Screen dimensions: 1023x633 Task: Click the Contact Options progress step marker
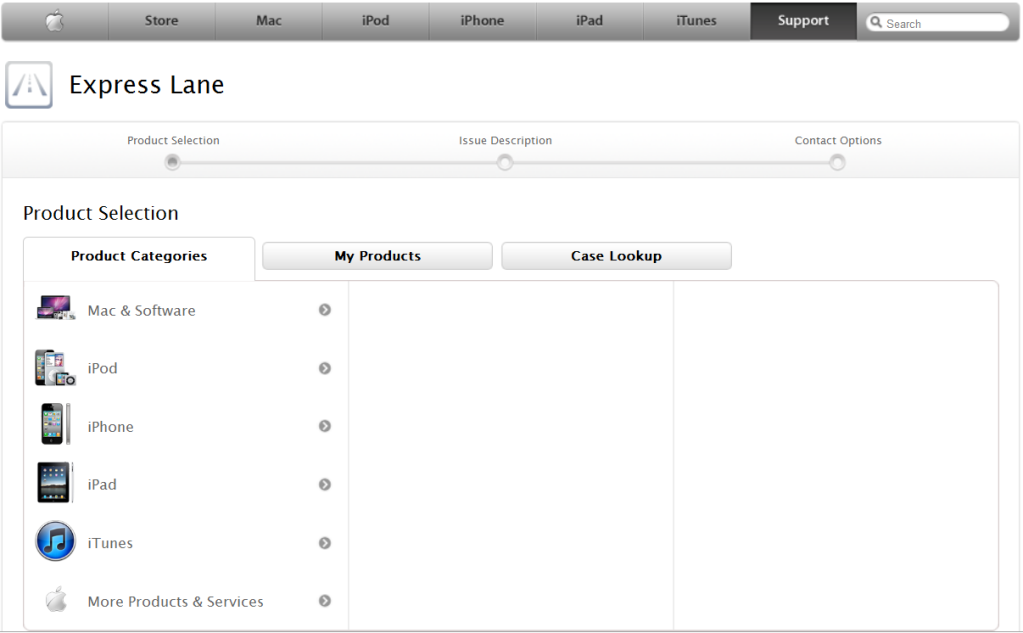tap(837, 162)
